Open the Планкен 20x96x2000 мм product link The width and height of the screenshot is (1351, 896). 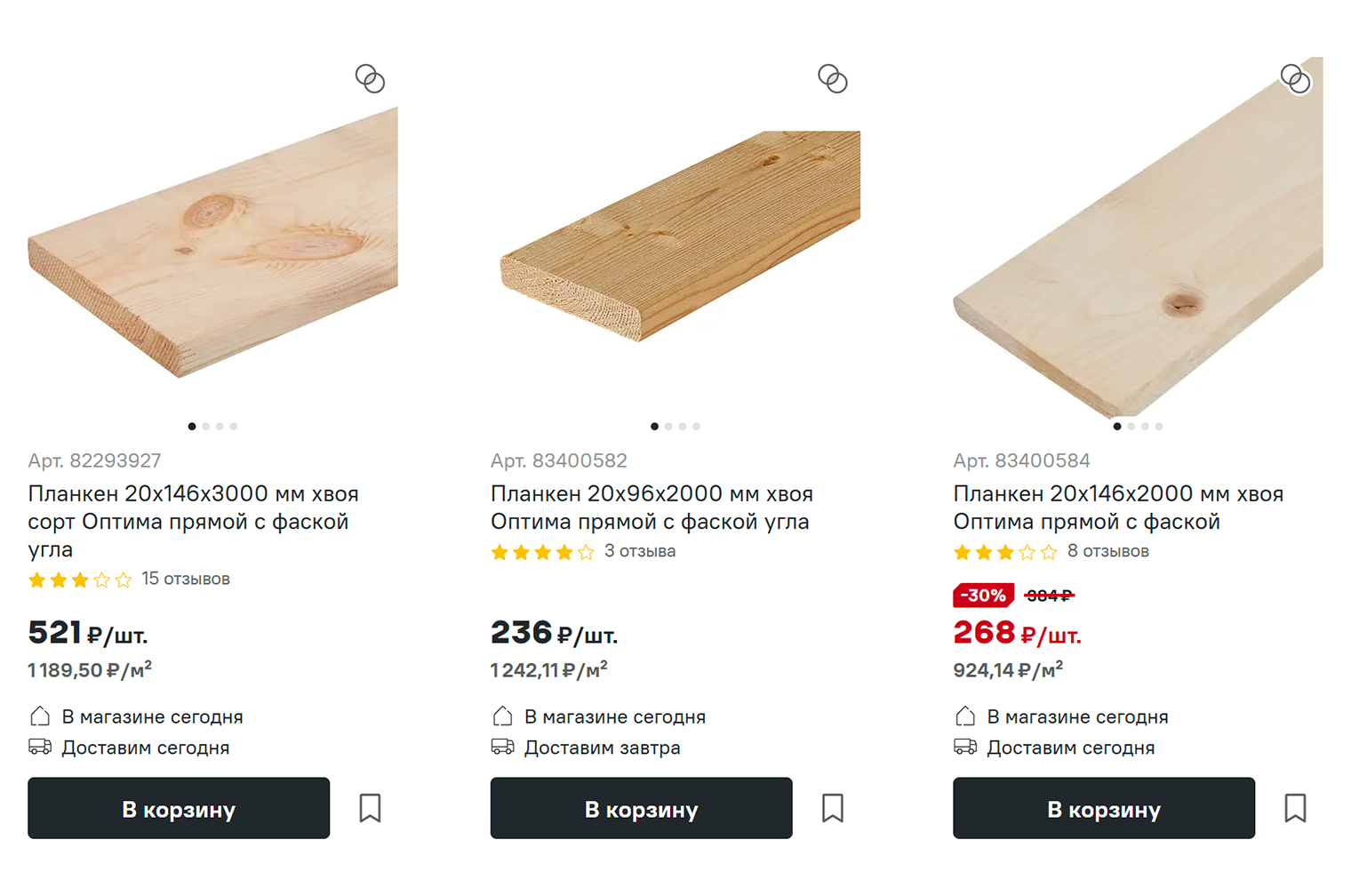652,508
